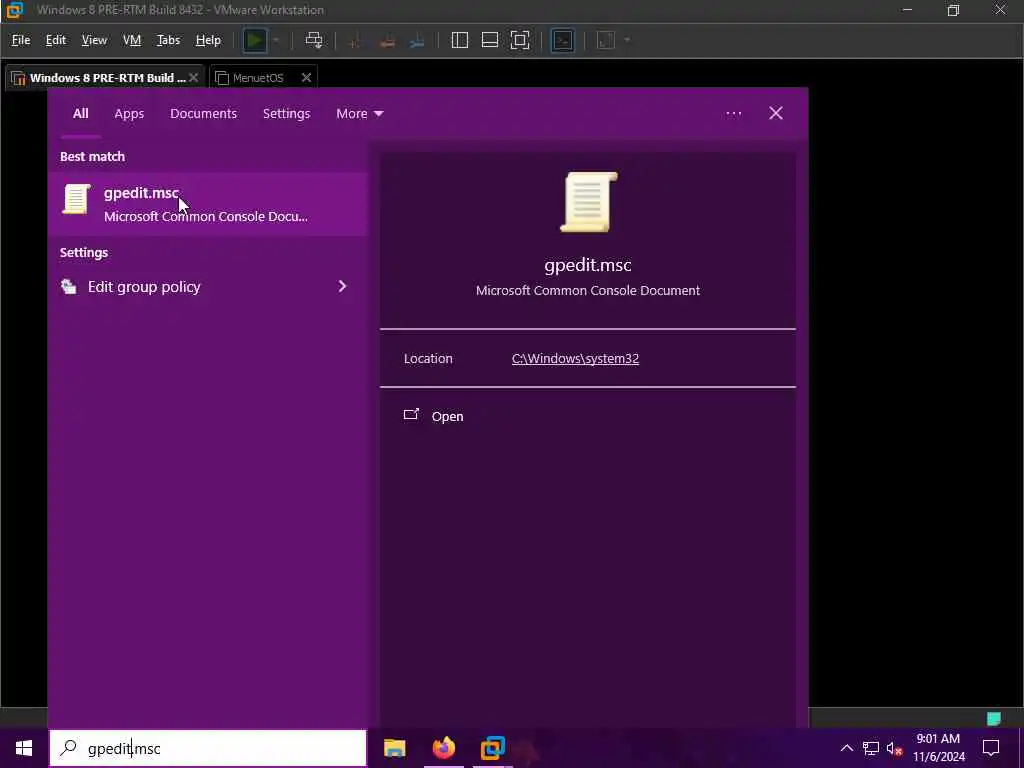Click the Settings section heading in results
This screenshot has width=1024, height=768.
(84, 253)
